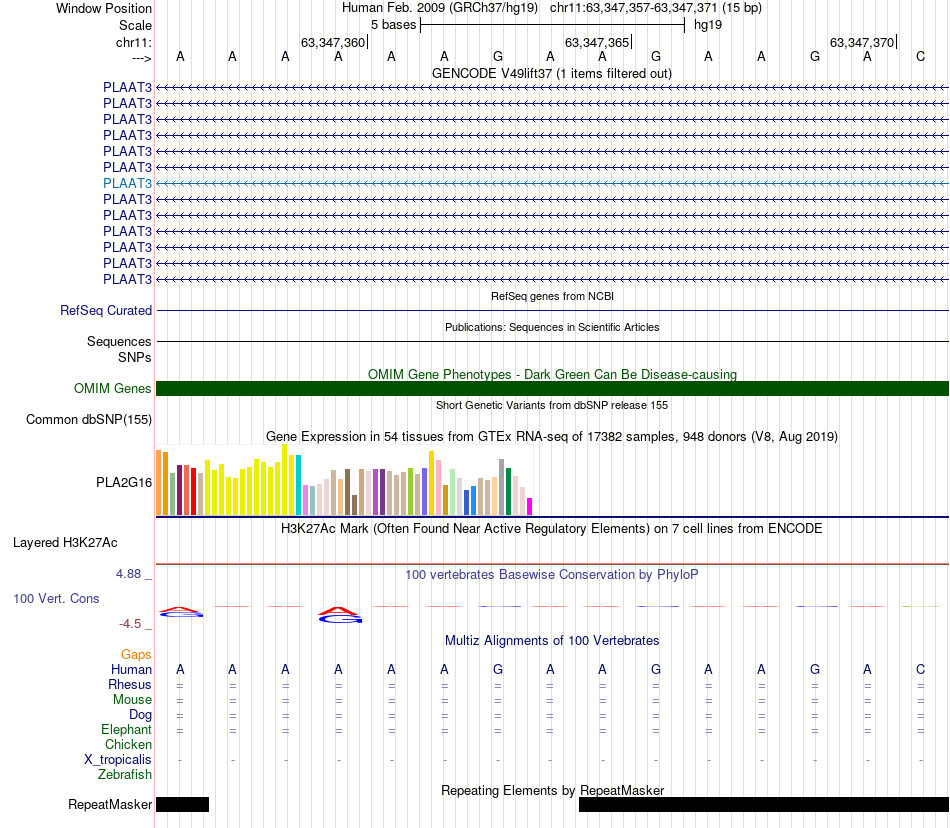Image resolution: width=950 pixels, height=828 pixels.
Task: Click the dark green OMIM gene bar
Action: (552, 388)
